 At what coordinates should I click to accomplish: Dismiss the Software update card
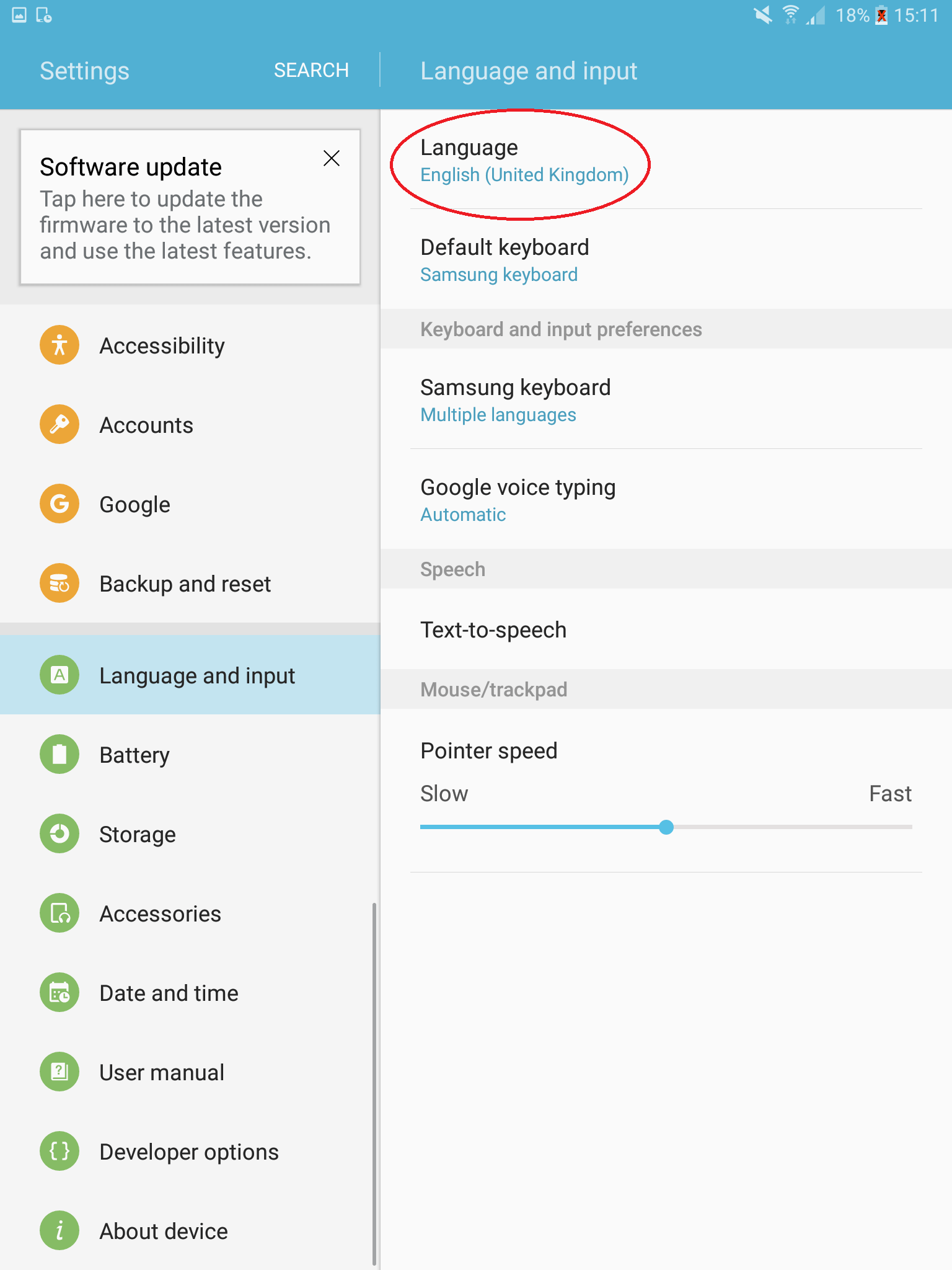(x=332, y=158)
